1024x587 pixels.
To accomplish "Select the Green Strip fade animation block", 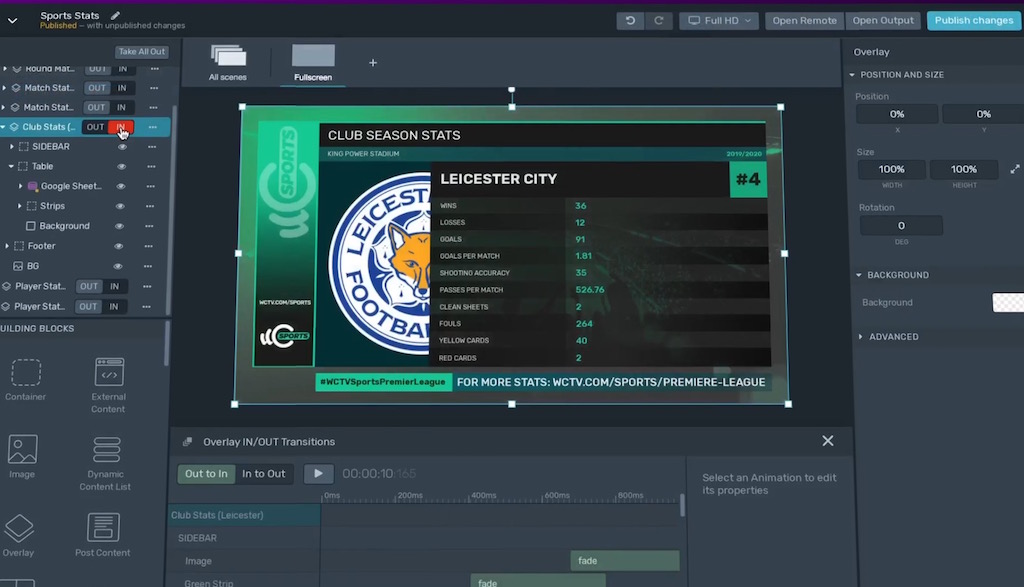I will [538, 580].
